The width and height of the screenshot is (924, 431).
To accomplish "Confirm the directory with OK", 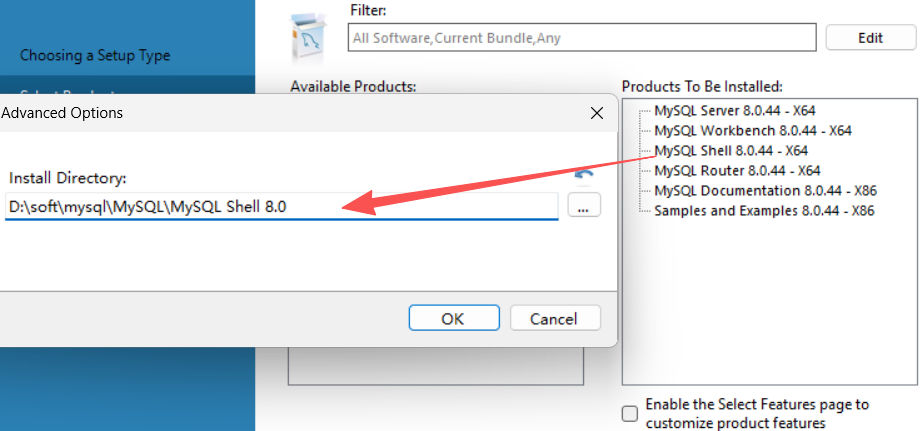I will click(452, 319).
